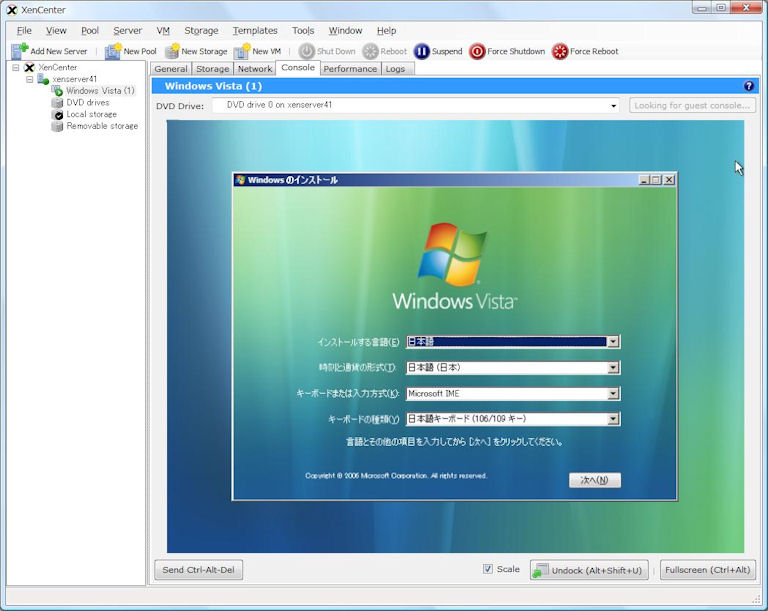768x611 pixels.
Task: Click the 次へ(N) next button
Action: tap(595, 480)
